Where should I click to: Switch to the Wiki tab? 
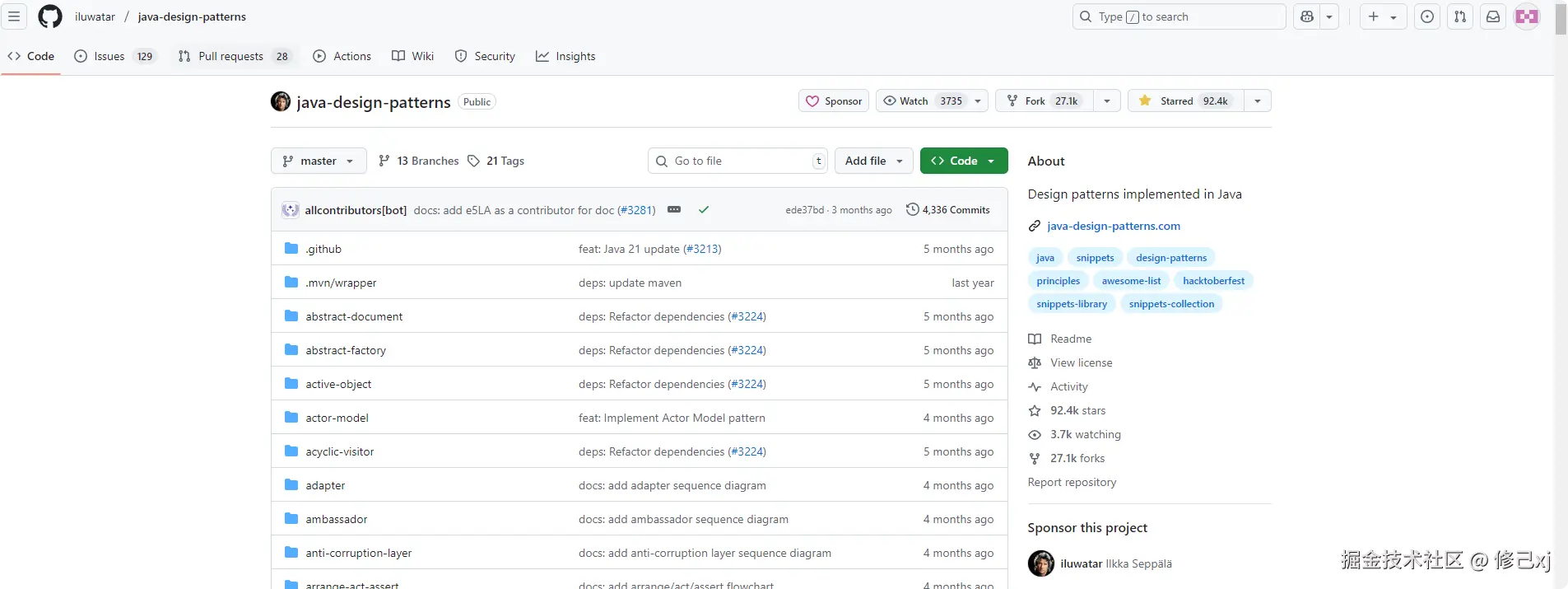413,56
